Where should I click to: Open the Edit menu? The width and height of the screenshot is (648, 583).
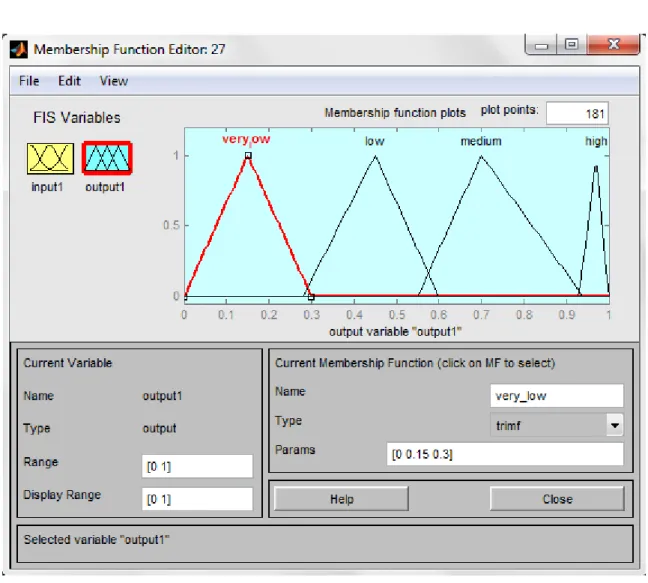[x=69, y=81]
